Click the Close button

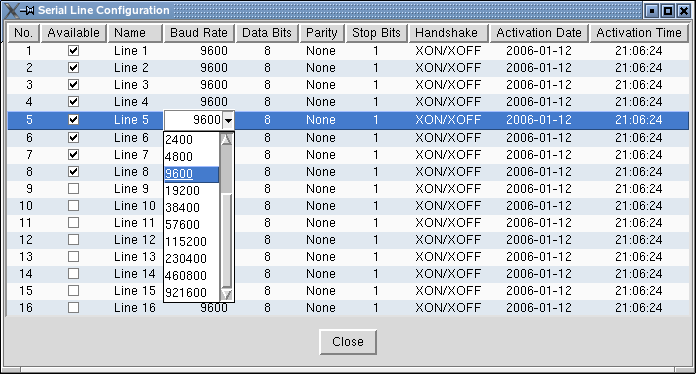tap(348, 342)
